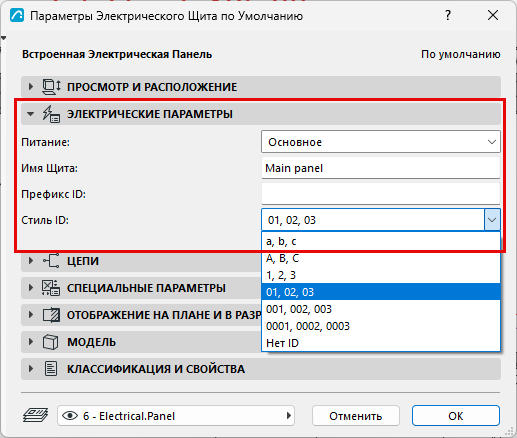Choose 'a, b, c' ID style
Screen dimensions: 517x438
click(x=381, y=241)
